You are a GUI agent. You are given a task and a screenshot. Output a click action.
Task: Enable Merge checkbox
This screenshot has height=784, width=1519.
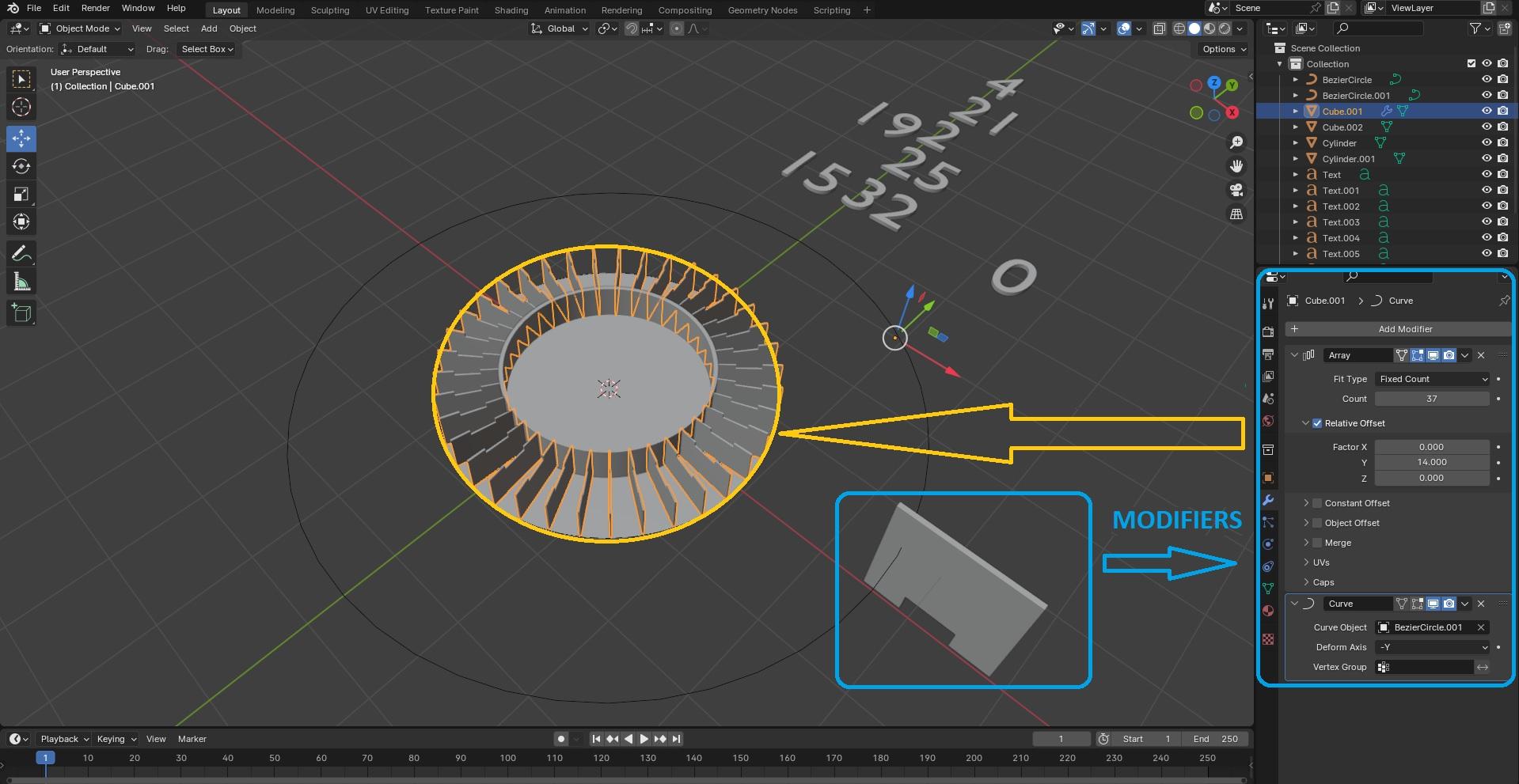1317,543
